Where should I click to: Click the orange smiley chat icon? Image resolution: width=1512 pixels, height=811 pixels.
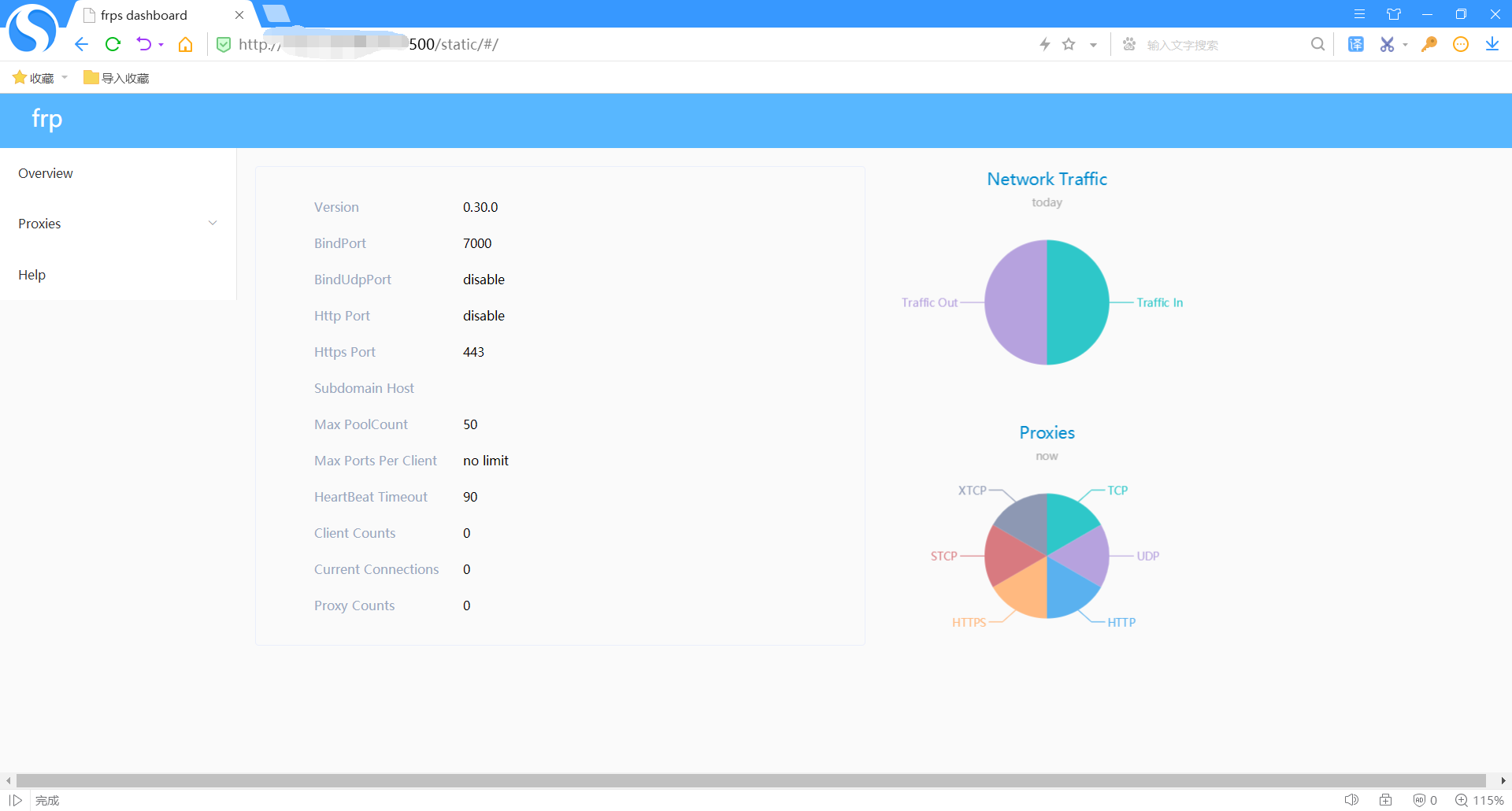tap(1461, 44)
